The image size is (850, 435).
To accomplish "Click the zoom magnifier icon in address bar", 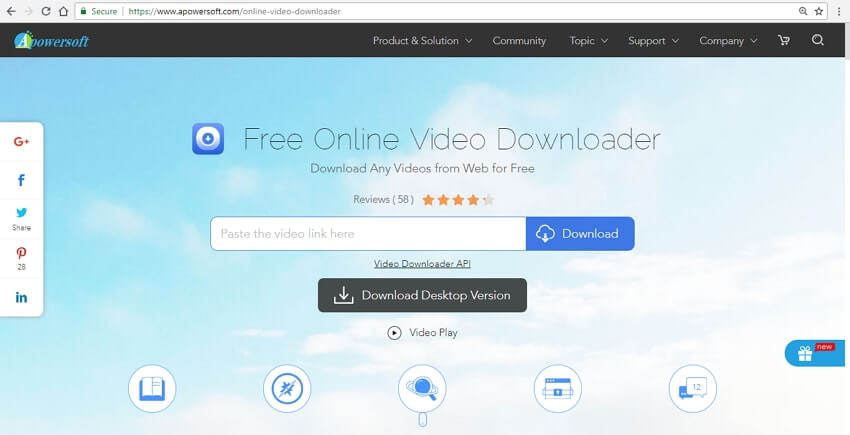I will click(x=803, y=11).
